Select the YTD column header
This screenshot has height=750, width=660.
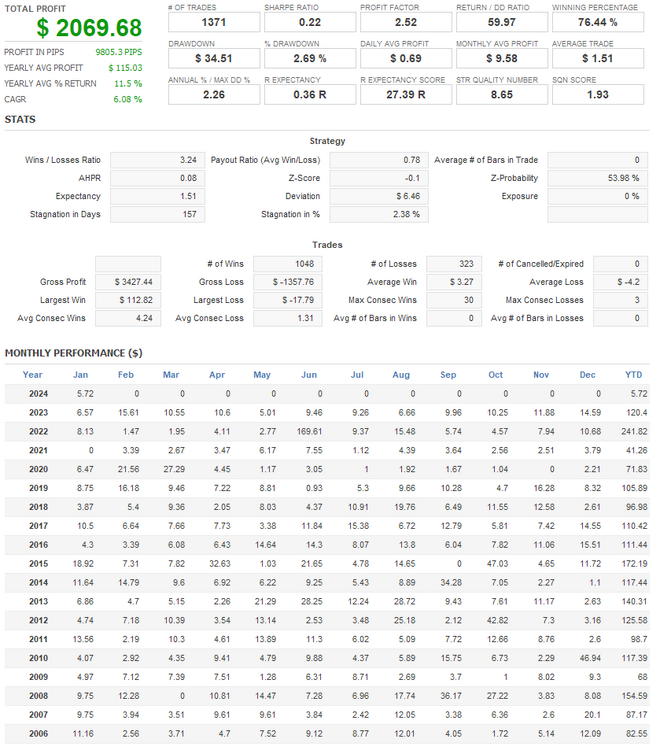[x=633, y=375]
